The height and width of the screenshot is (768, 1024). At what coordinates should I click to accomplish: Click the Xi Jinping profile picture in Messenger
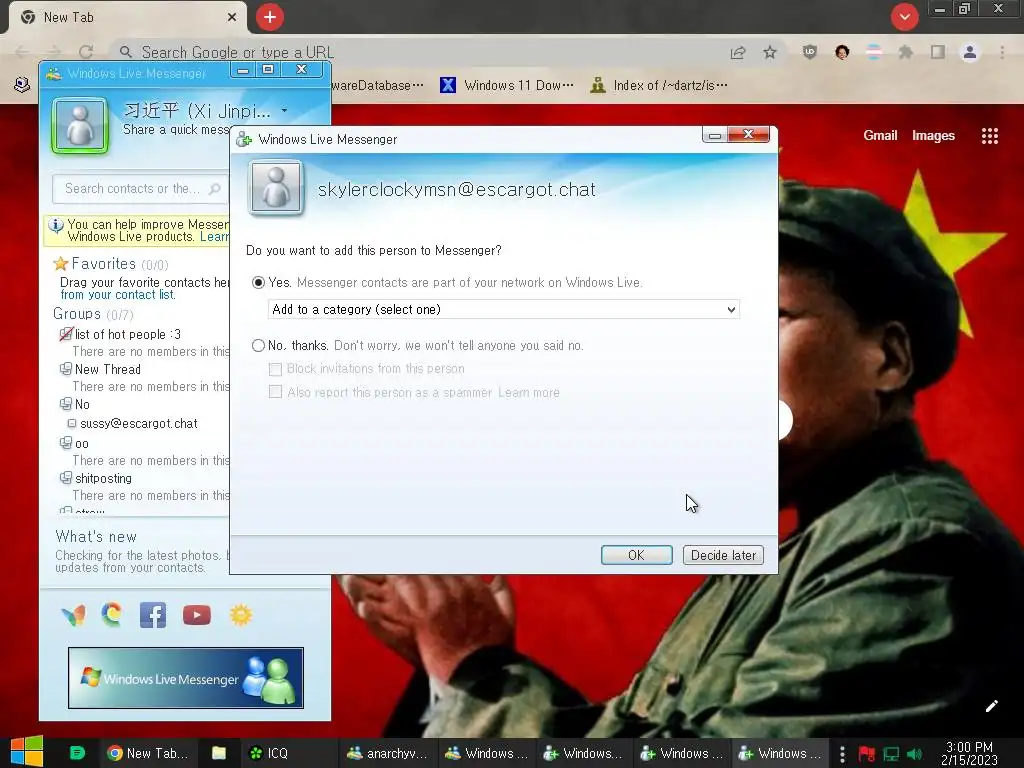[x=80, y=125]
